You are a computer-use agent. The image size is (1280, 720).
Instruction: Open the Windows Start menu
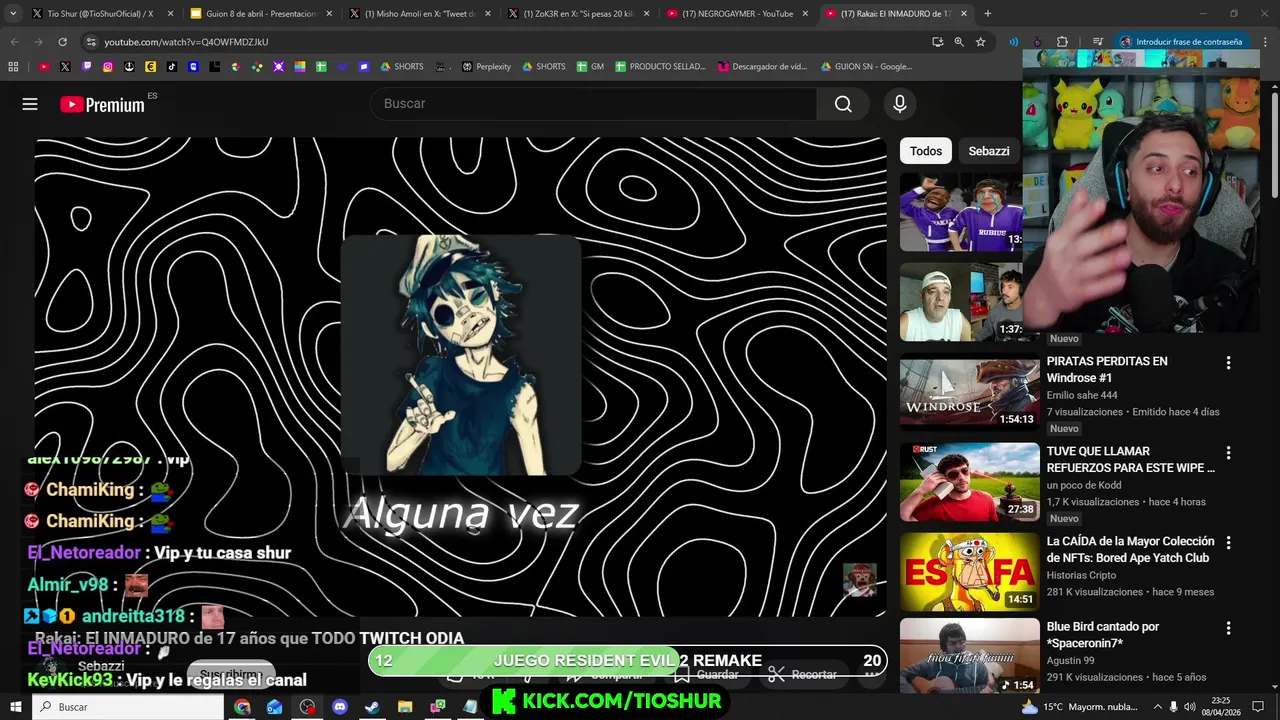16,707
